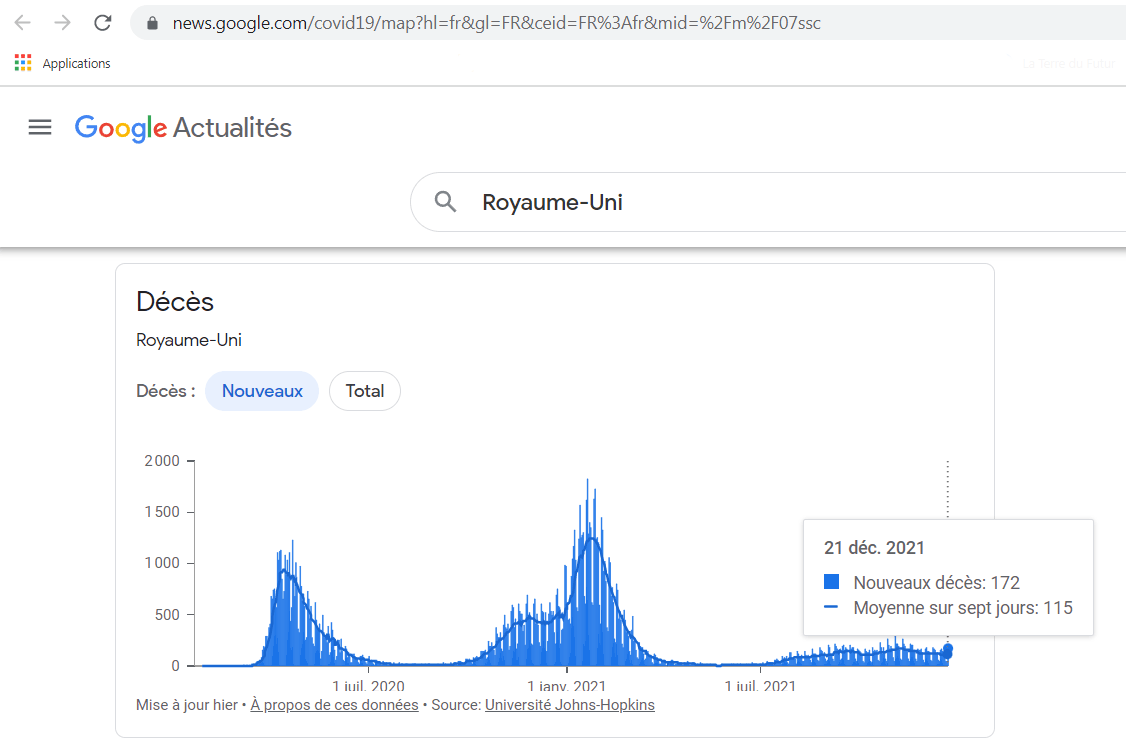Select the Nouveaux deaths chip
This screenshot has height=749, width=1126.
(262, 391)
